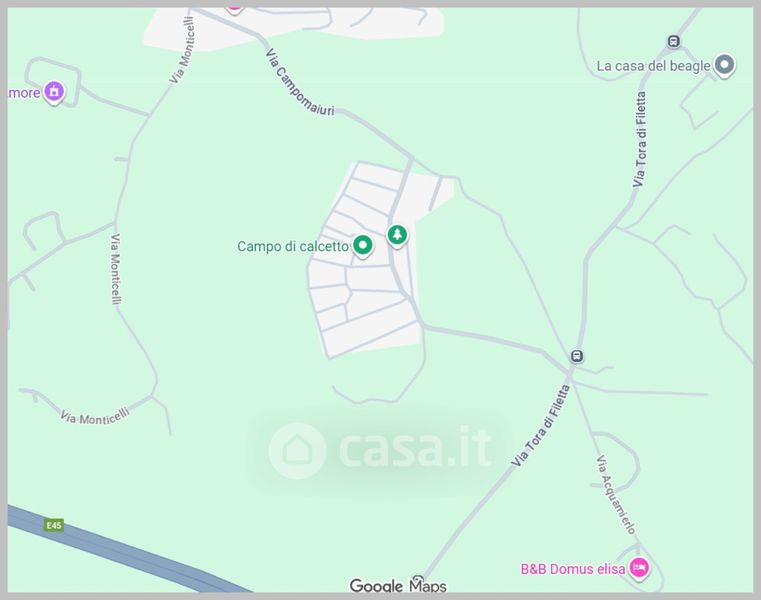Select the B&B Domus elisa text label

click(x=573, y=568)
